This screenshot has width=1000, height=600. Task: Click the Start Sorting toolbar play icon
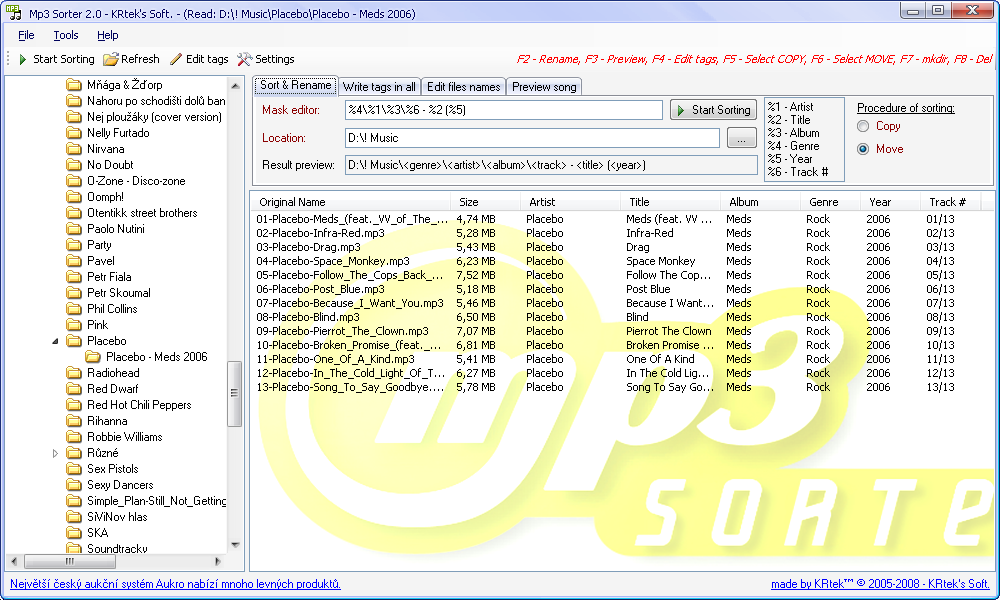pos(23,59)
